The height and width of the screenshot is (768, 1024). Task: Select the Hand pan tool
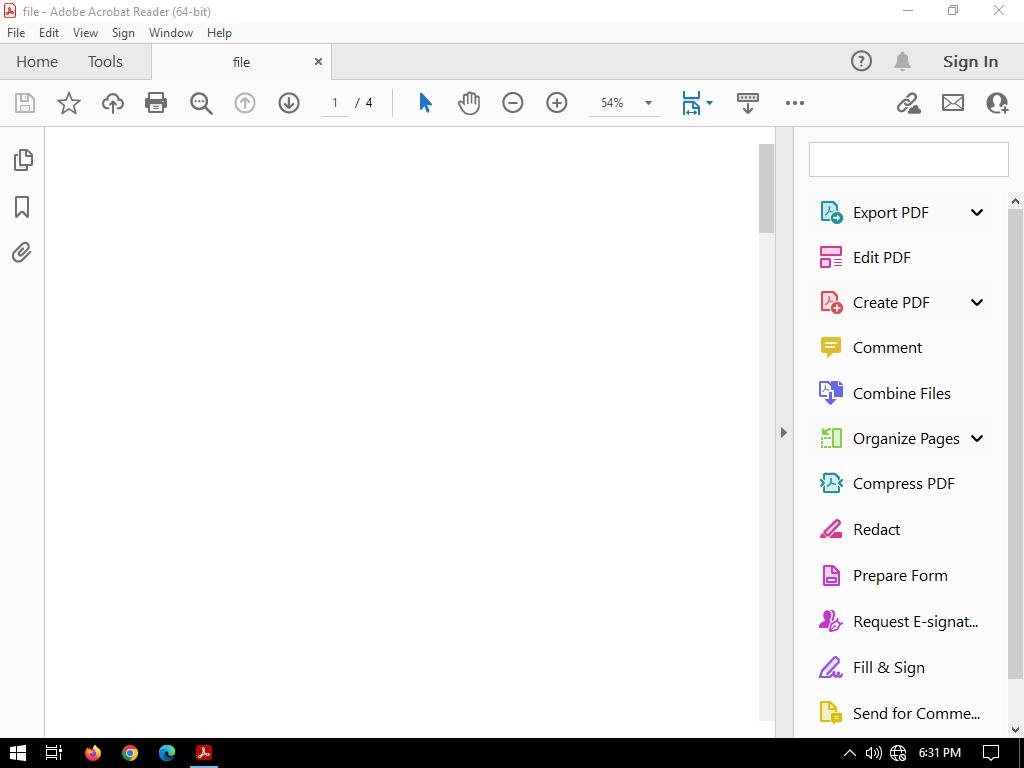[x=469, y=103]
